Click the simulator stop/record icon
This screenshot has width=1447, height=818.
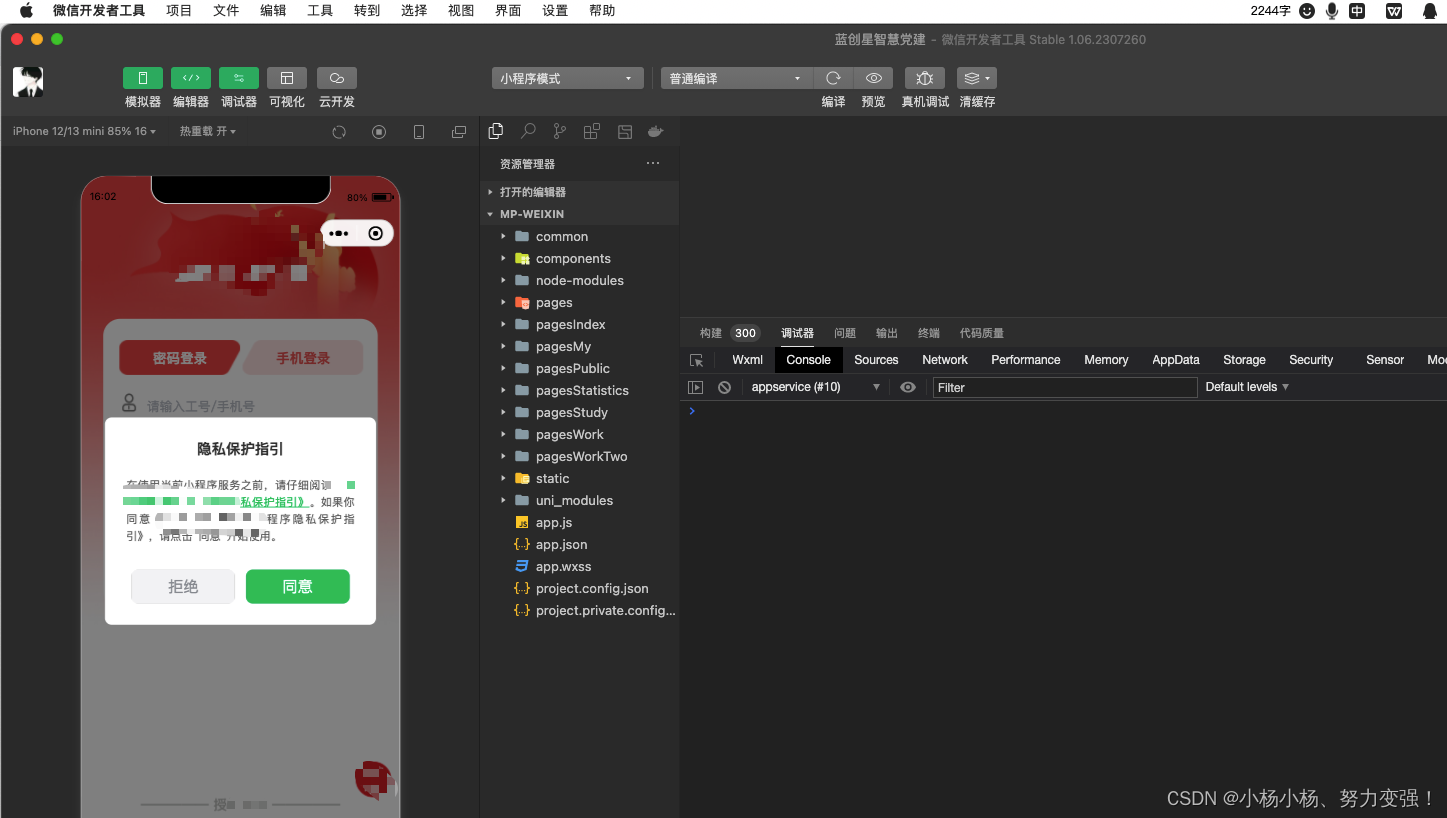pos(379,132)
